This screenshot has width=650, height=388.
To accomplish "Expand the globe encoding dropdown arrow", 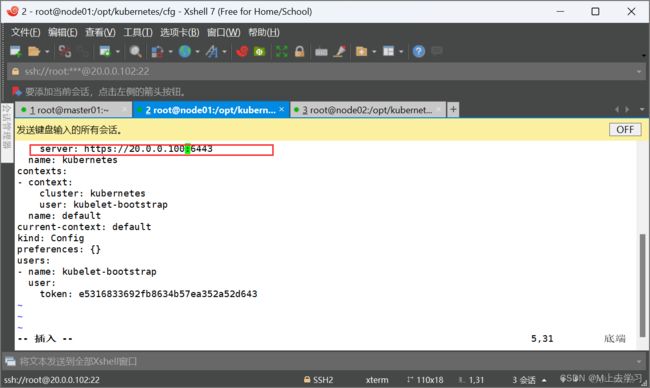I will pyautogui.click(x=197, y=52).
